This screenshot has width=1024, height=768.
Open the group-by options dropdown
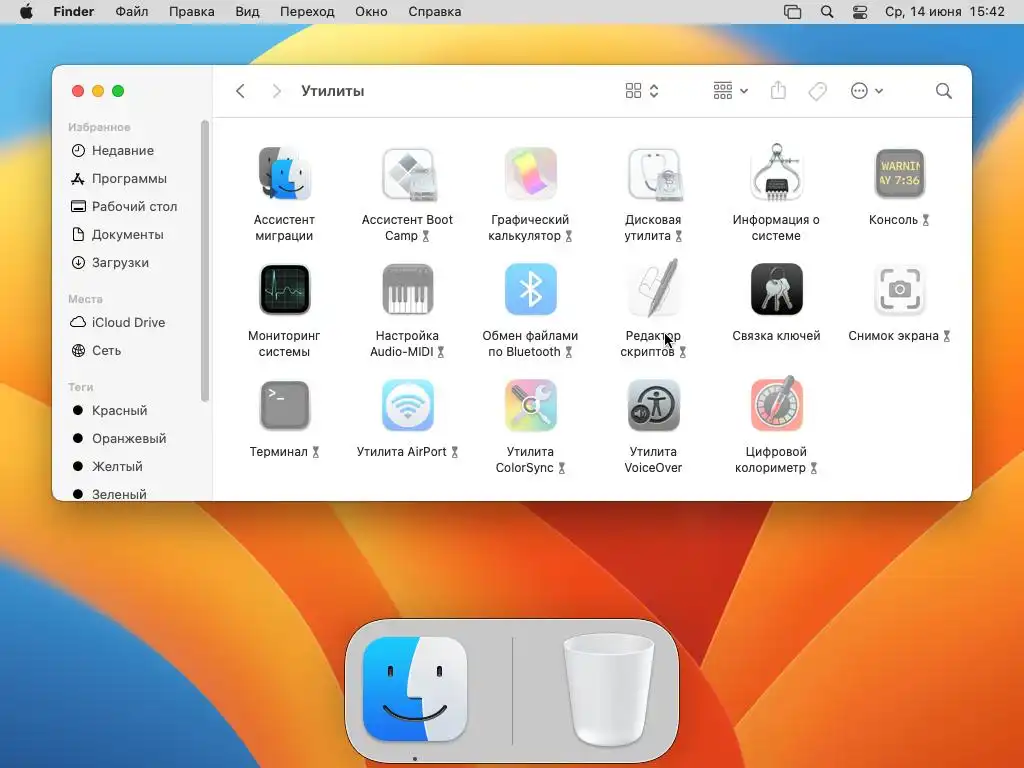point(731,91)
